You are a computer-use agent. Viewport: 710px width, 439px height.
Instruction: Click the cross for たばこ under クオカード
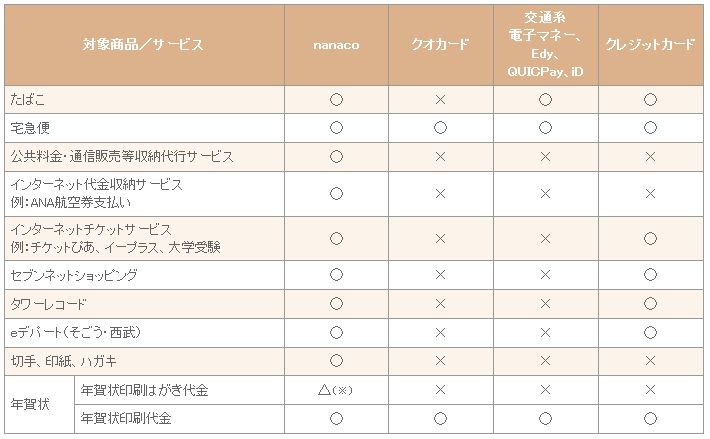[440, 99]
